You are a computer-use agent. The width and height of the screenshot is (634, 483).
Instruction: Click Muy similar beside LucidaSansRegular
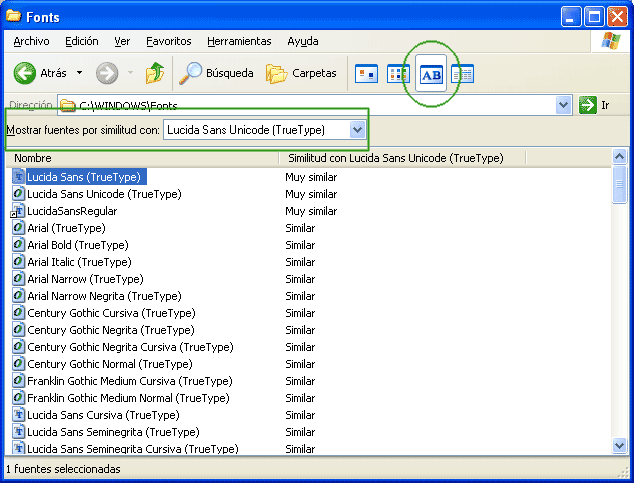(311, 211)
